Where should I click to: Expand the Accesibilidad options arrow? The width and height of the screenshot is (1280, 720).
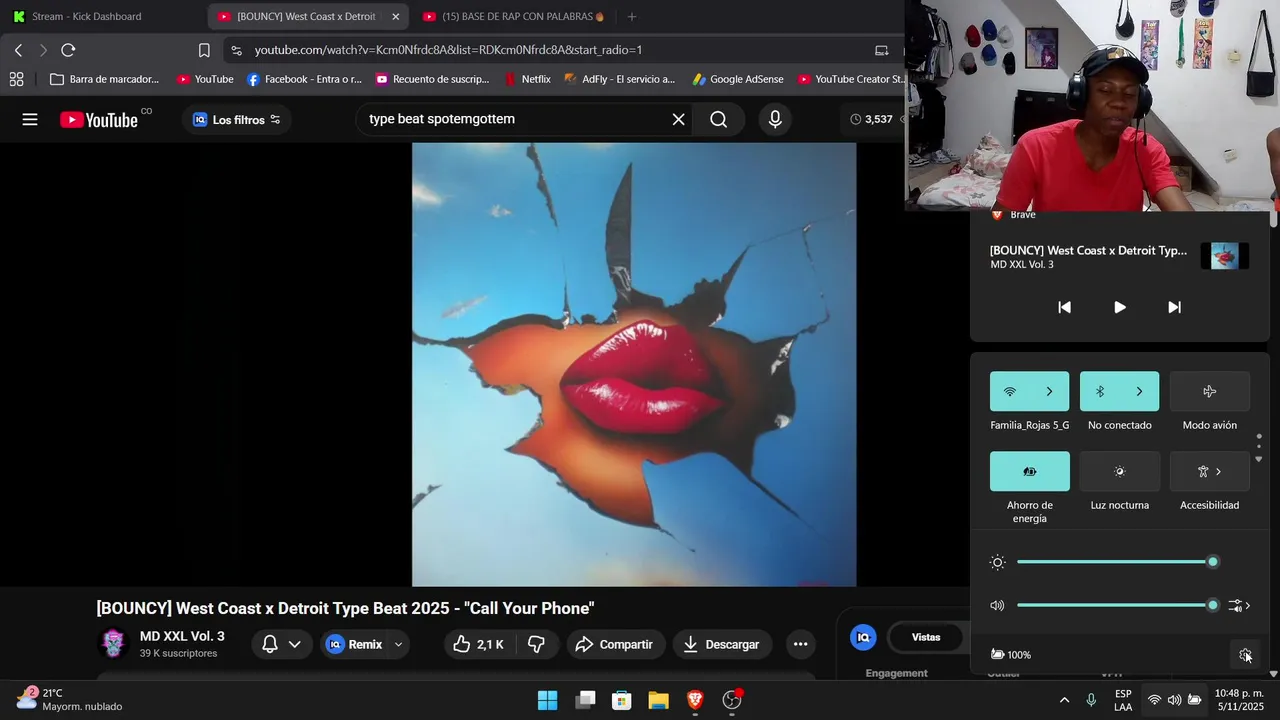pos(1218,471)
